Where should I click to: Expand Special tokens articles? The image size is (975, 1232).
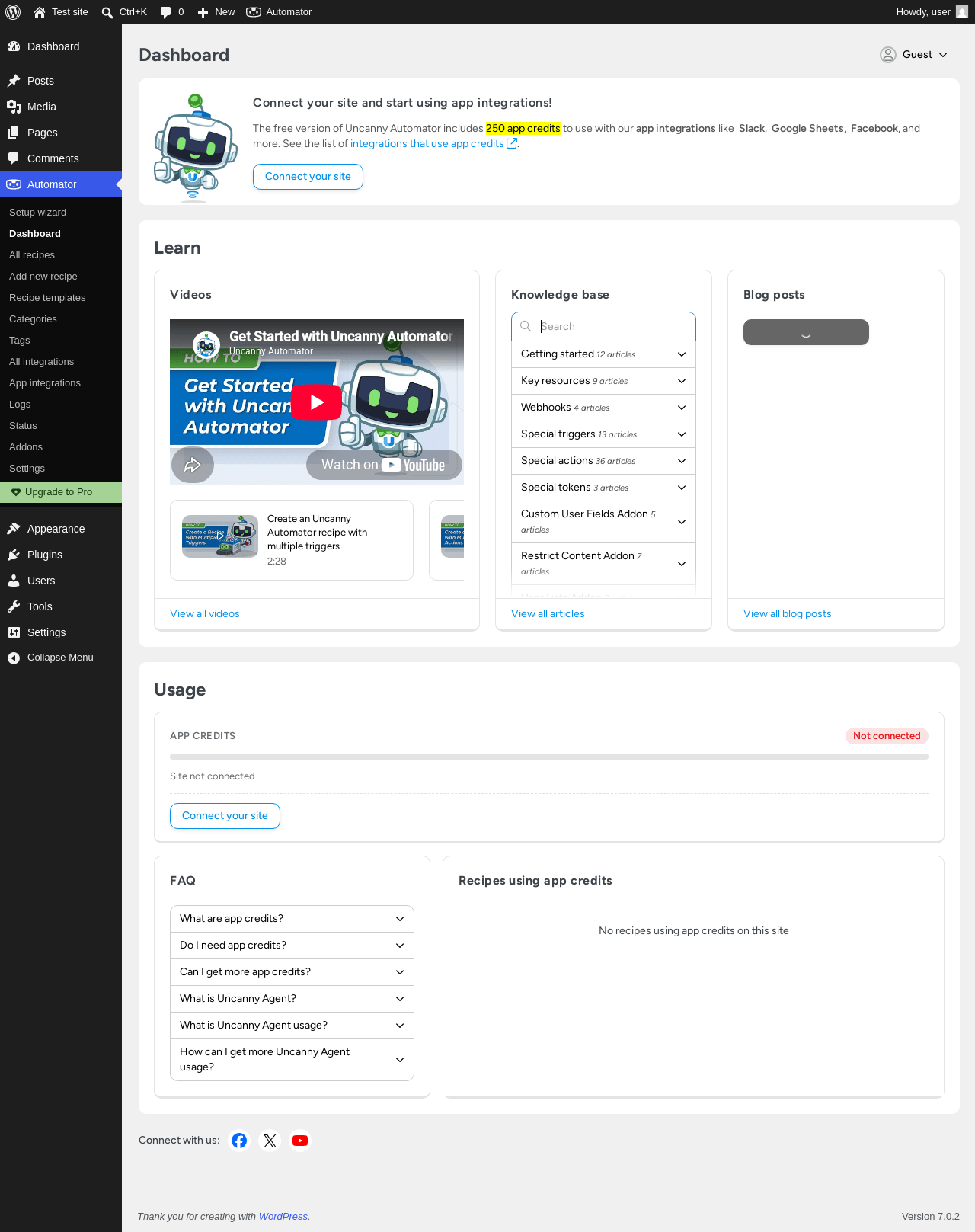[603, 488]
